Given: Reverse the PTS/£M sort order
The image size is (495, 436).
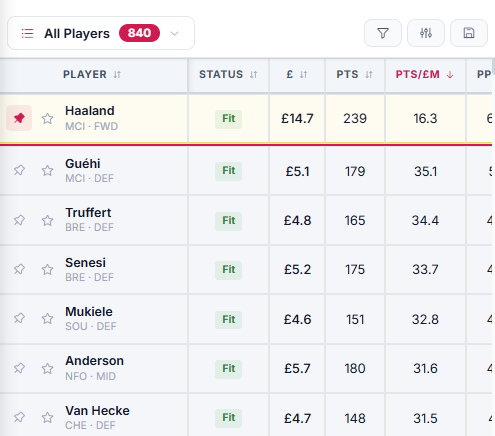Looking at the screenshot, I should pyautogui.click(x=424, y=74).
